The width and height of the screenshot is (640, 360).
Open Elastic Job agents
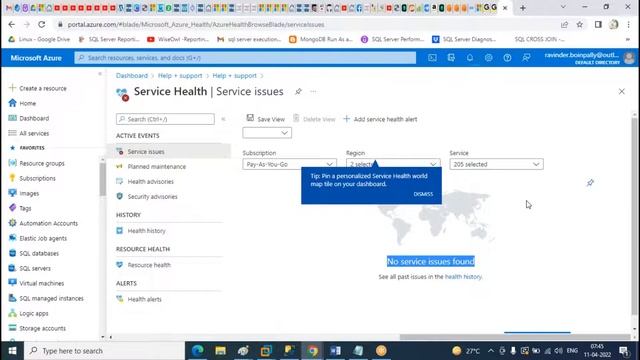pyautogui.click(x=38, y=238)
